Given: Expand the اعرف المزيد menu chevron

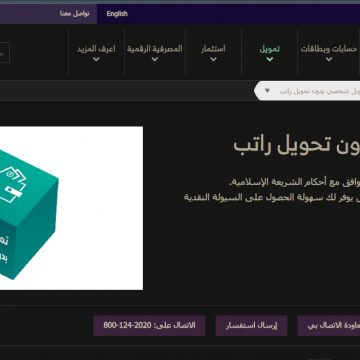Looking at the screenshot, I should [x=96, y=60].
